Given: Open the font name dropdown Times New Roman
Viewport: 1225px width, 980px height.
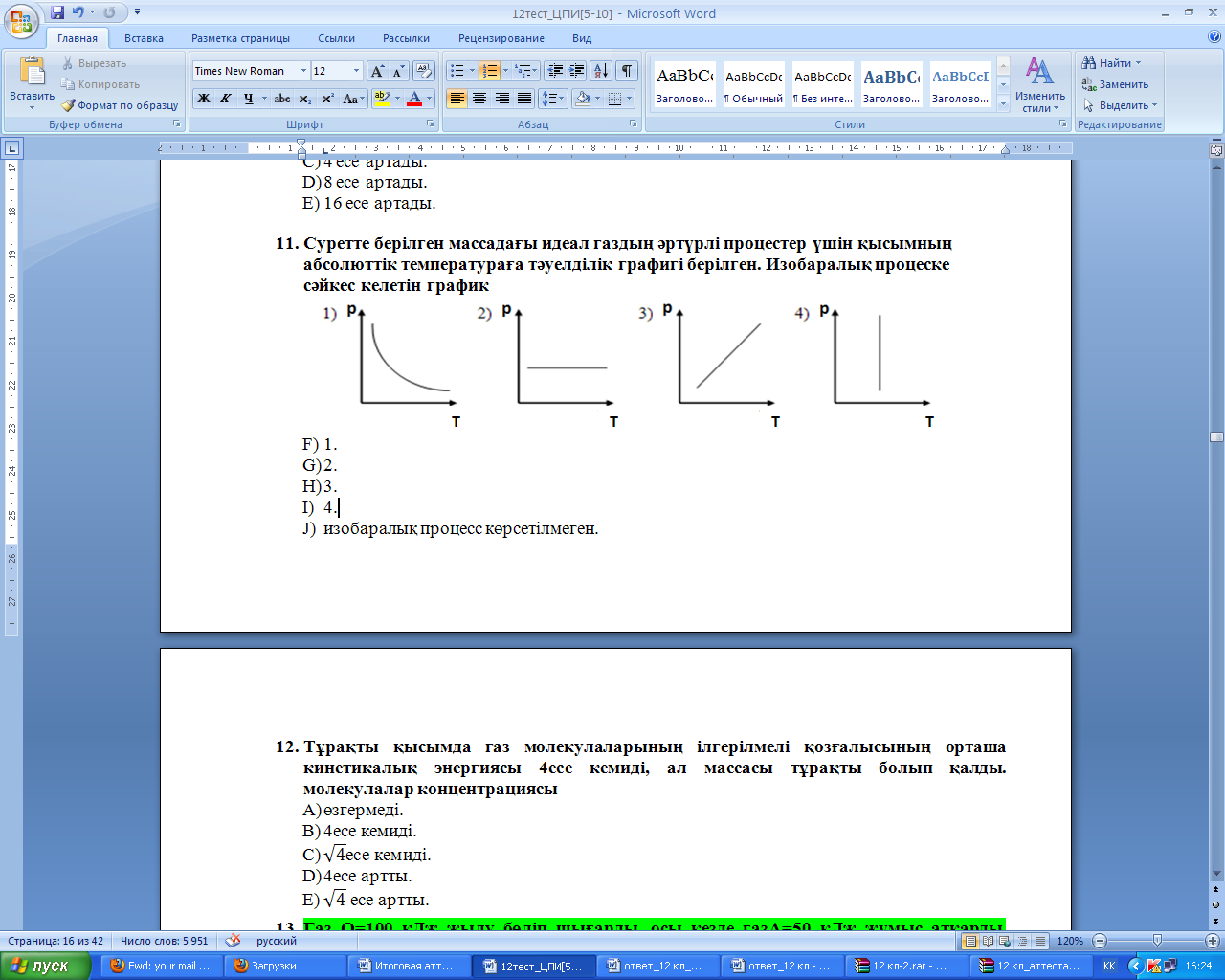Looking at the screenshot, I should pyautogui.click(x=303, y=71).
